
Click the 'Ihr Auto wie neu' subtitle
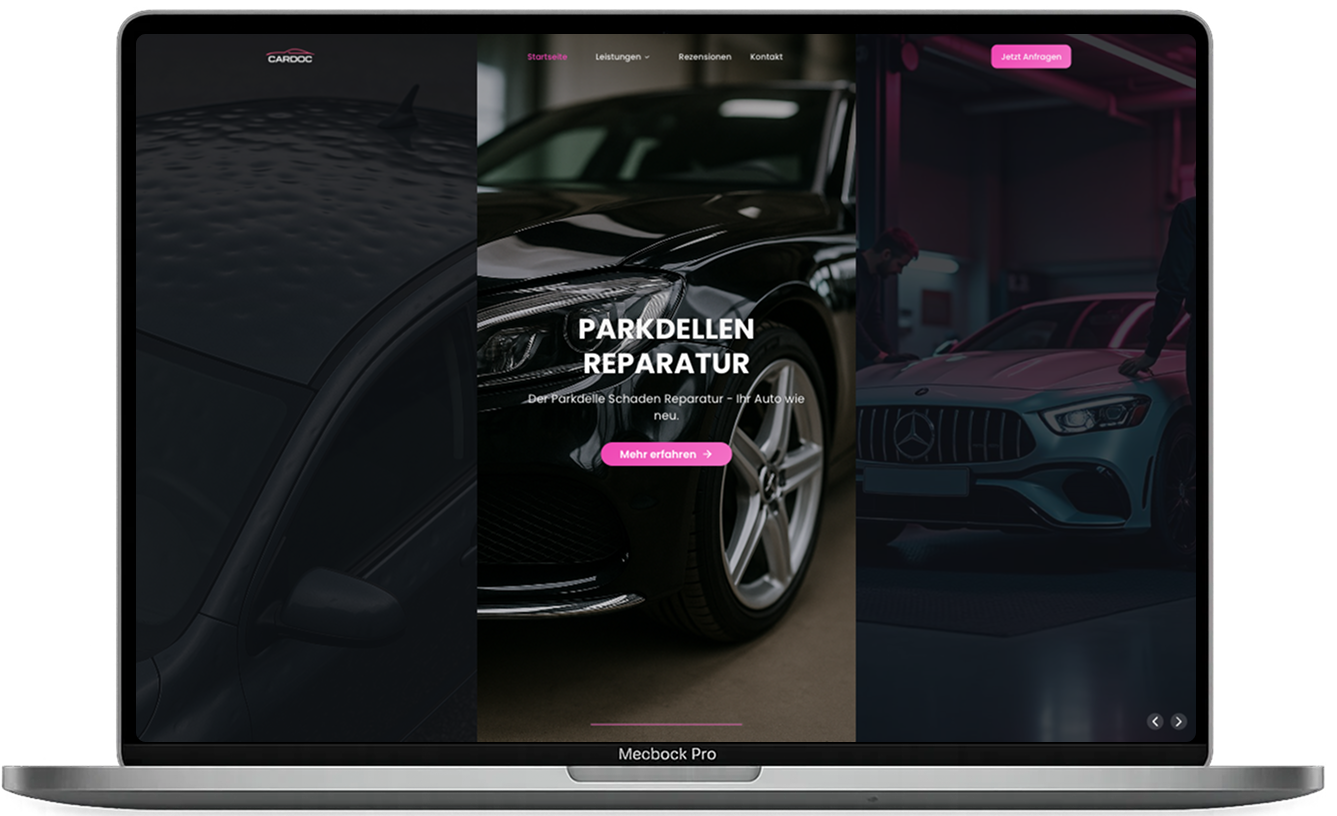click(x=666, y=406)
